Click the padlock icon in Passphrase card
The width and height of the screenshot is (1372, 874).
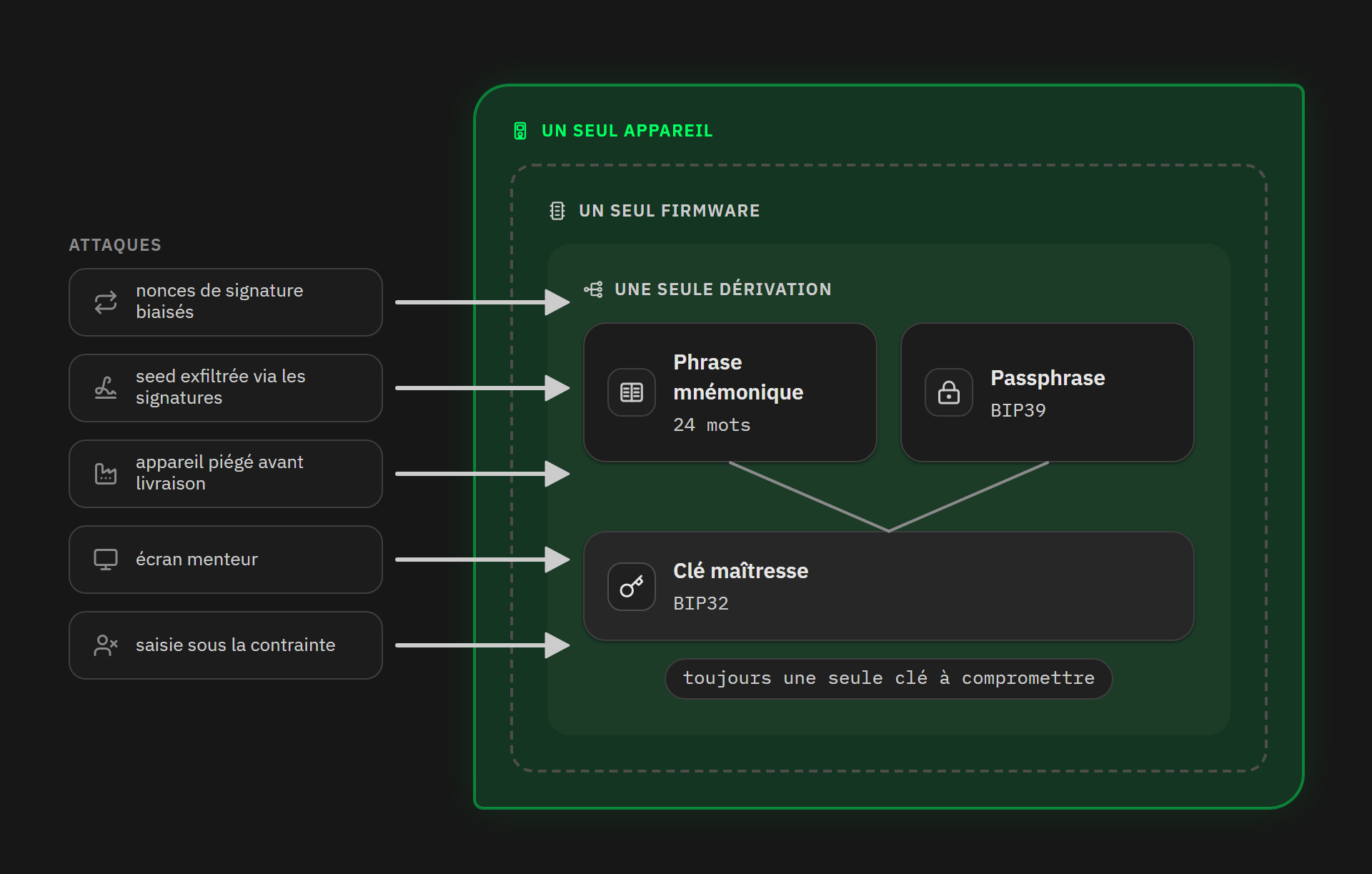coord(949,392)
